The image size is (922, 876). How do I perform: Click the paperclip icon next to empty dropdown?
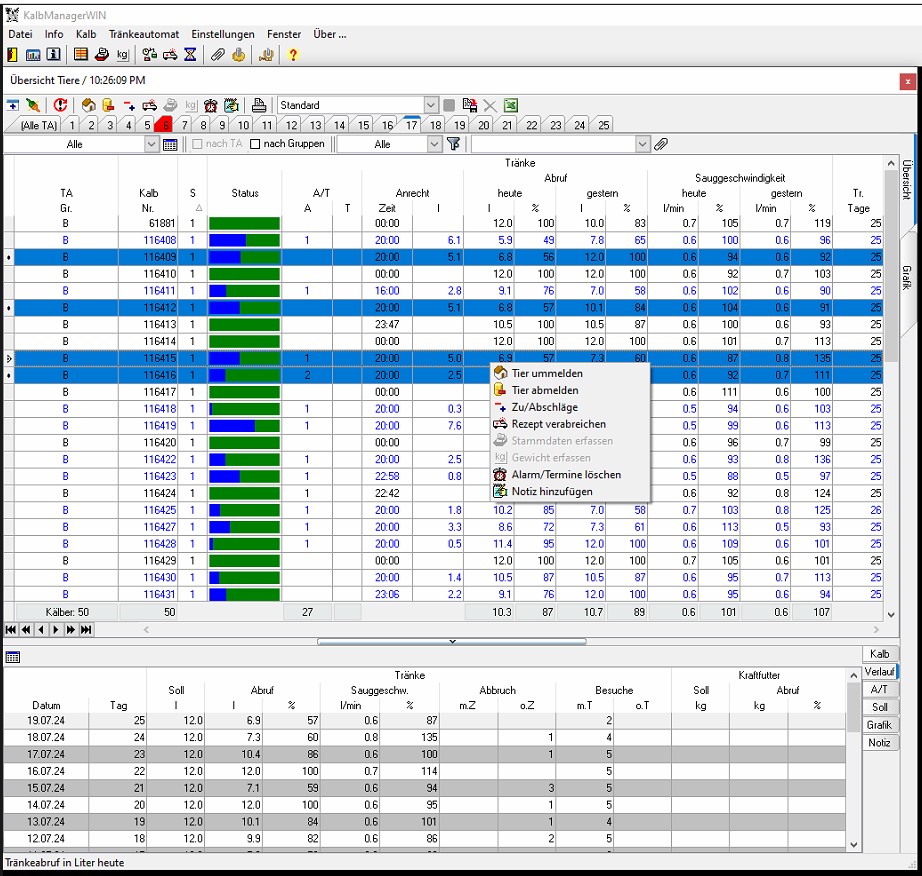[661, 145]
